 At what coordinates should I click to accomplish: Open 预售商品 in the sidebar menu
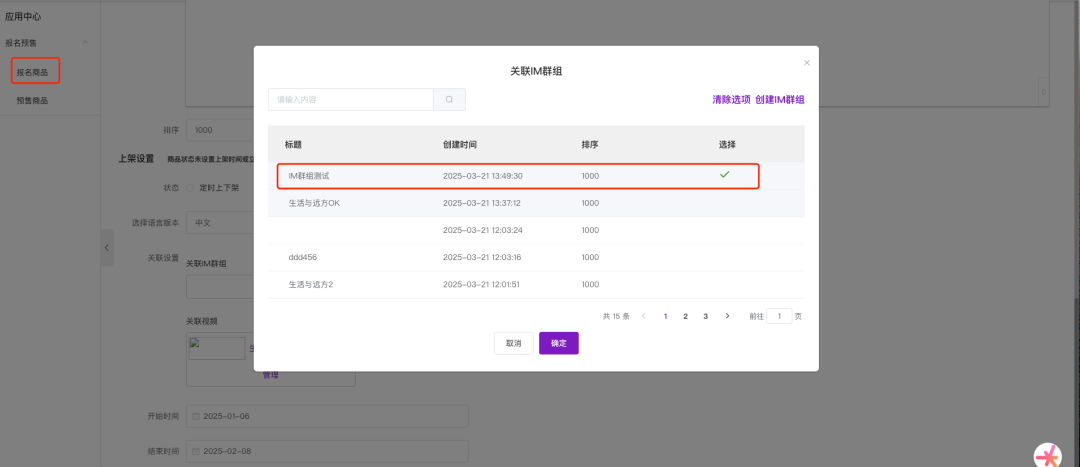(32, 100)
